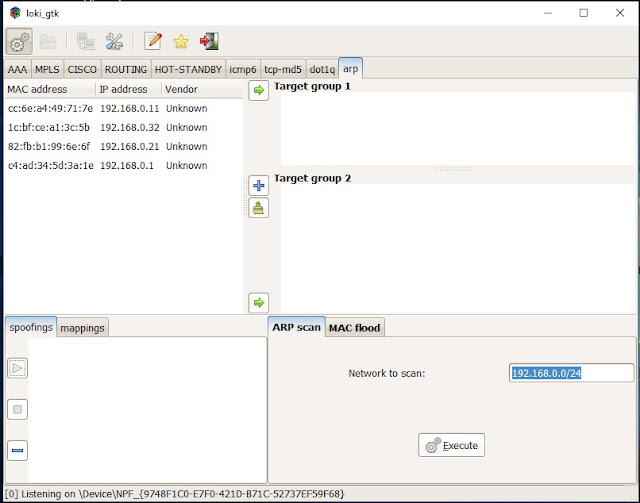Add host using Target group 2 arrow
Image resolution: width=640 pixels, height=503 pixels.
click(258, 301)
